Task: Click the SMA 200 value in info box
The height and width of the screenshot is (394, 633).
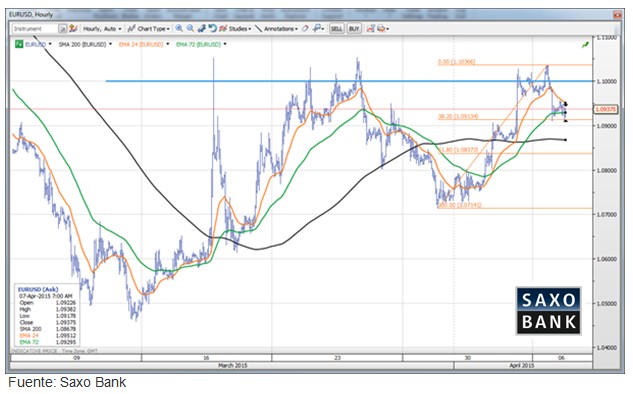Action: (x=66, y=329)
